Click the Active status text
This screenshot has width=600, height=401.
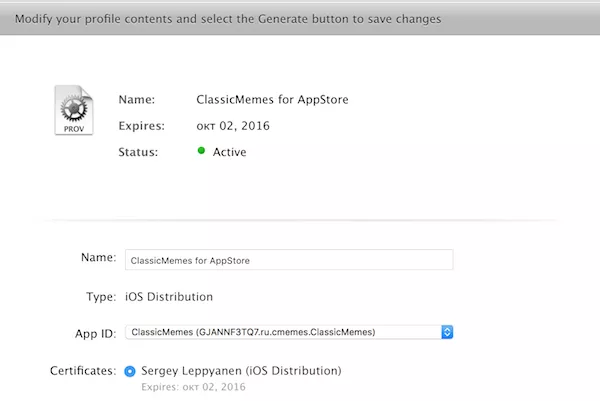229,152
